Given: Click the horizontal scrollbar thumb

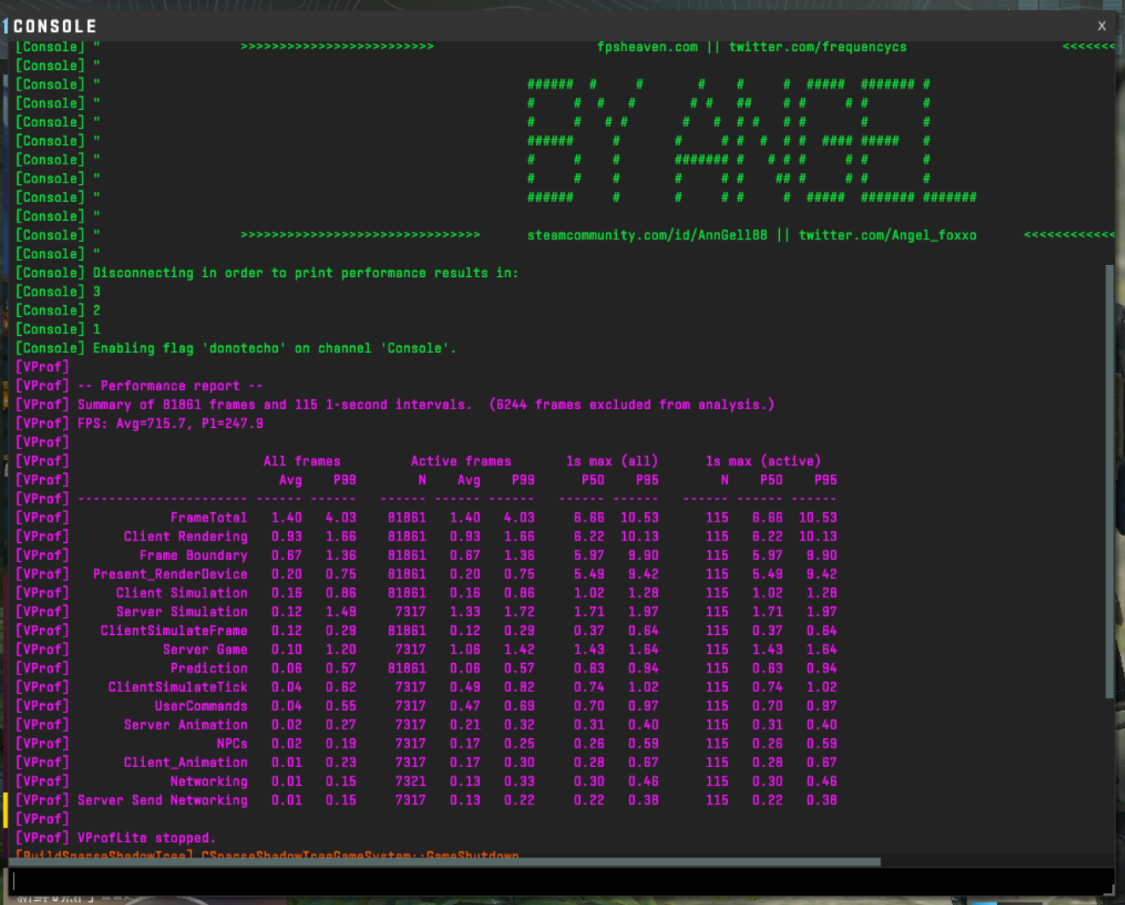Looking at the screenshot, I should 445,861.
